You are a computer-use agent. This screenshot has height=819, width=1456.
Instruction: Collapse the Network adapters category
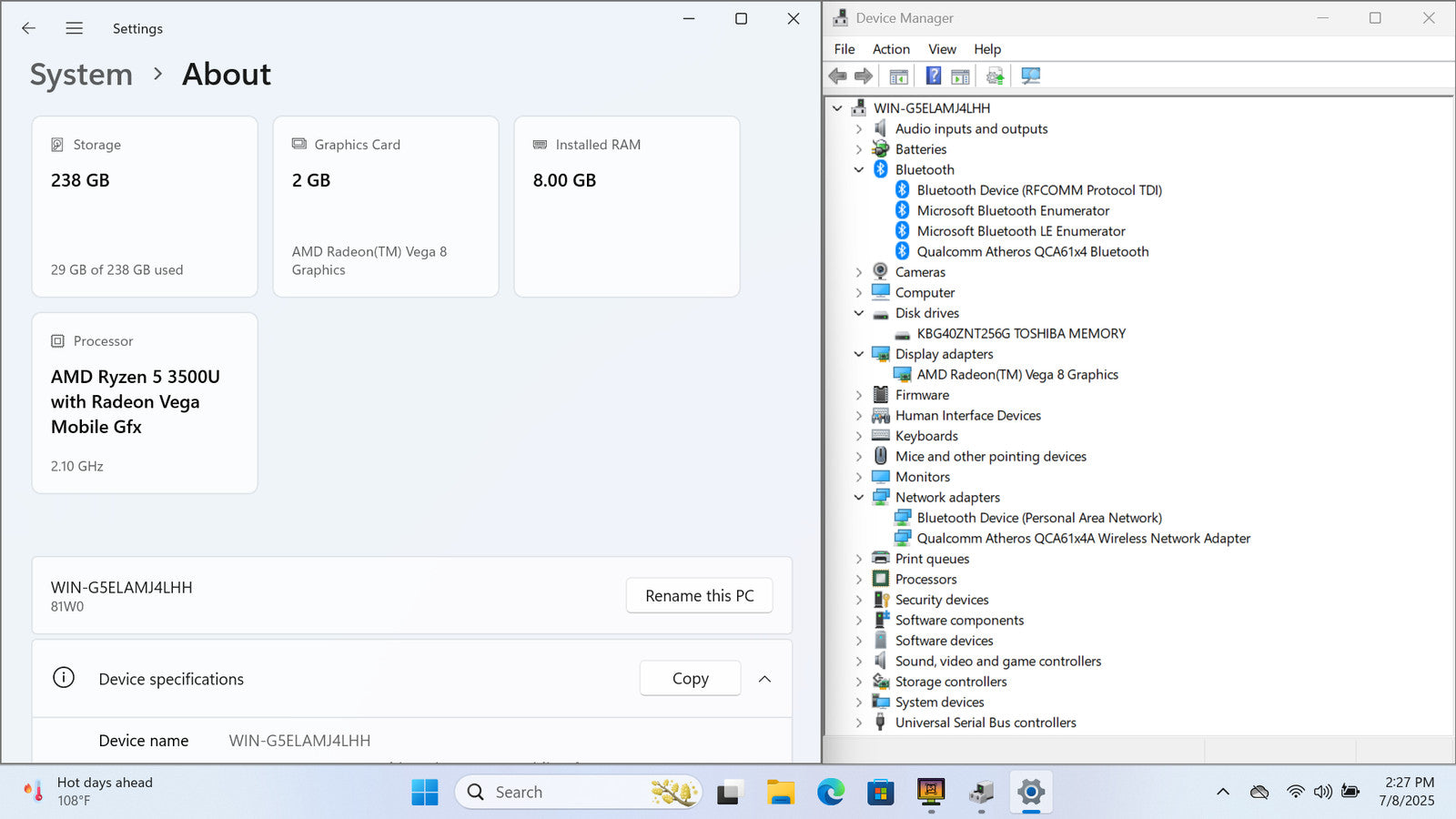(x=859, y=498)
